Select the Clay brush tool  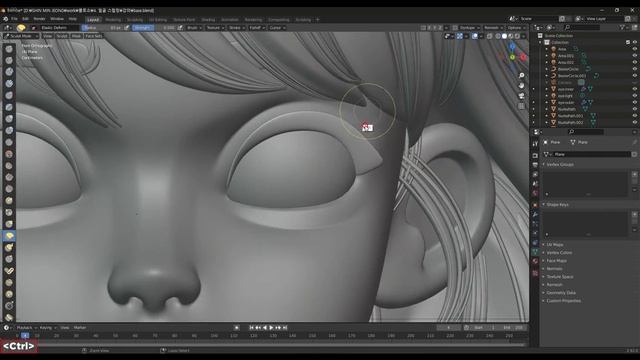pyautogui.click(x=9, y=72)
